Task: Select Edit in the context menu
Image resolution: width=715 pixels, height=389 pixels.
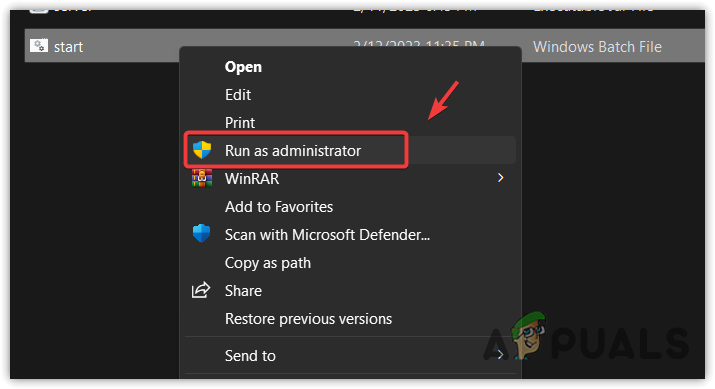Action: point(350,94)
